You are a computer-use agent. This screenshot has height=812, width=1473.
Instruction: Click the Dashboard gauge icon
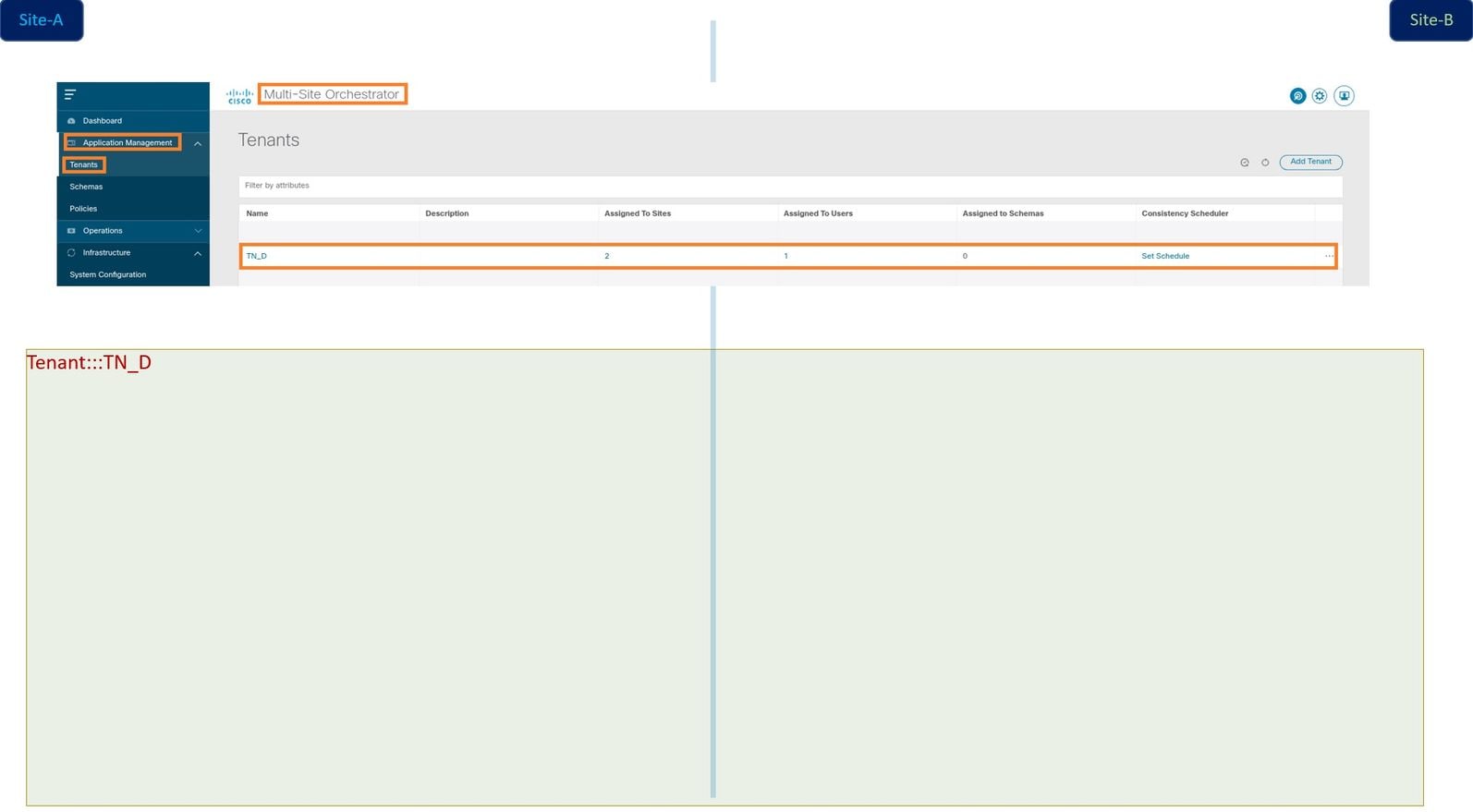pos(71,121)
